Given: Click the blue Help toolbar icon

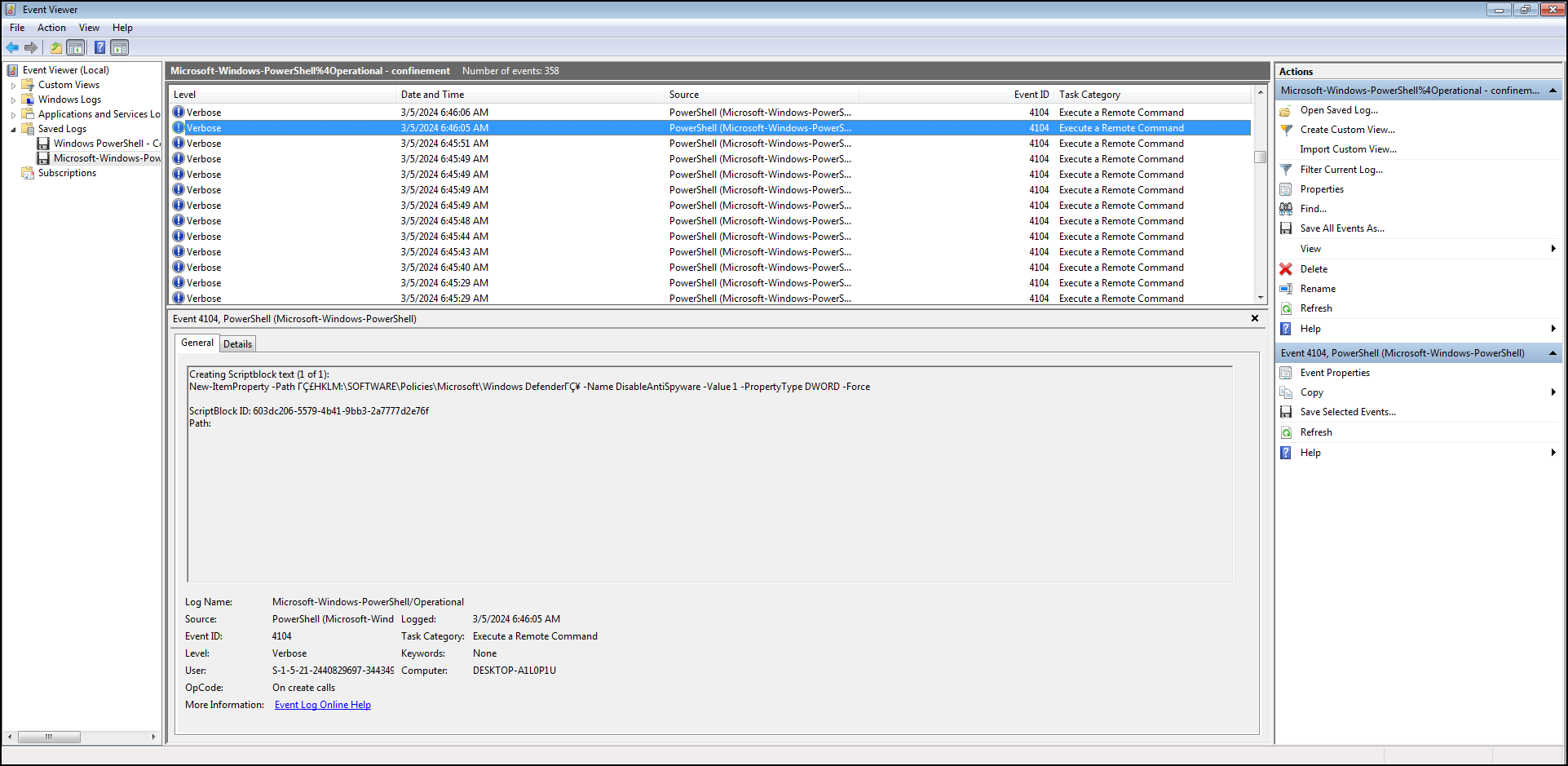Looking at the screenshot, I should [99, 47].
